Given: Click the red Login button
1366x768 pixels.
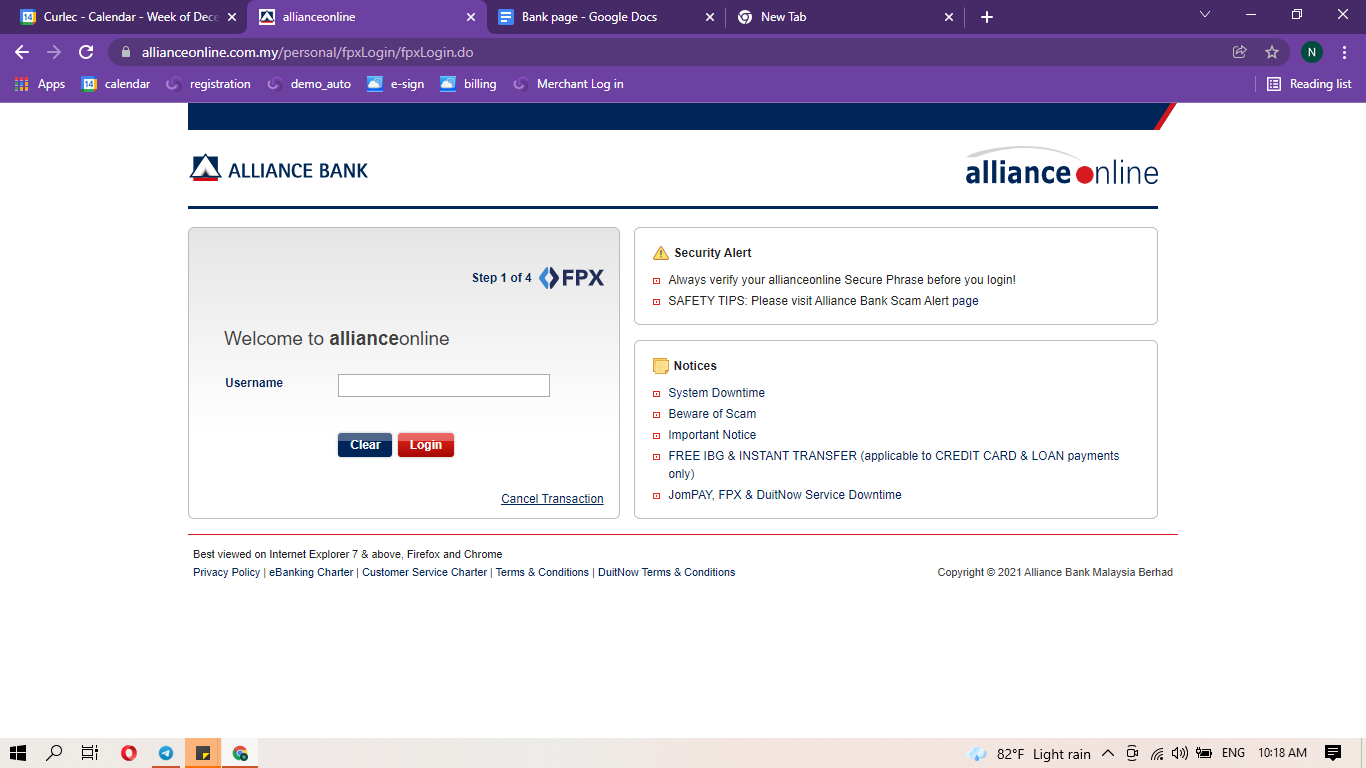Looking at the screenshot, I should coord(426,445).
